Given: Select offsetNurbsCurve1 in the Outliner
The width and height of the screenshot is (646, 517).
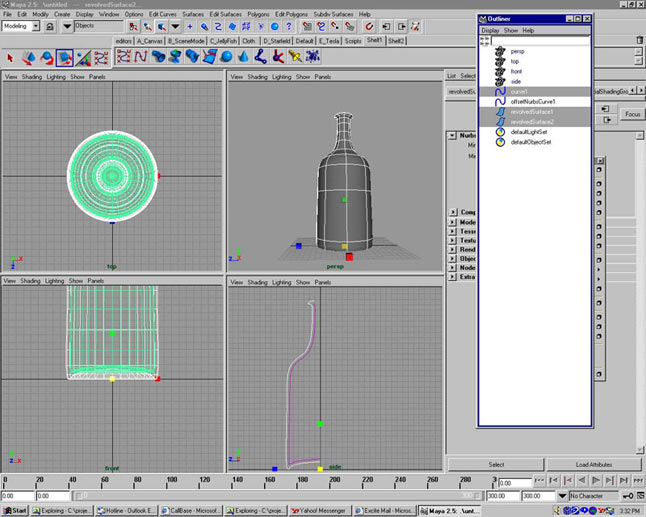Looking at the screenshot, I should 535,101.
